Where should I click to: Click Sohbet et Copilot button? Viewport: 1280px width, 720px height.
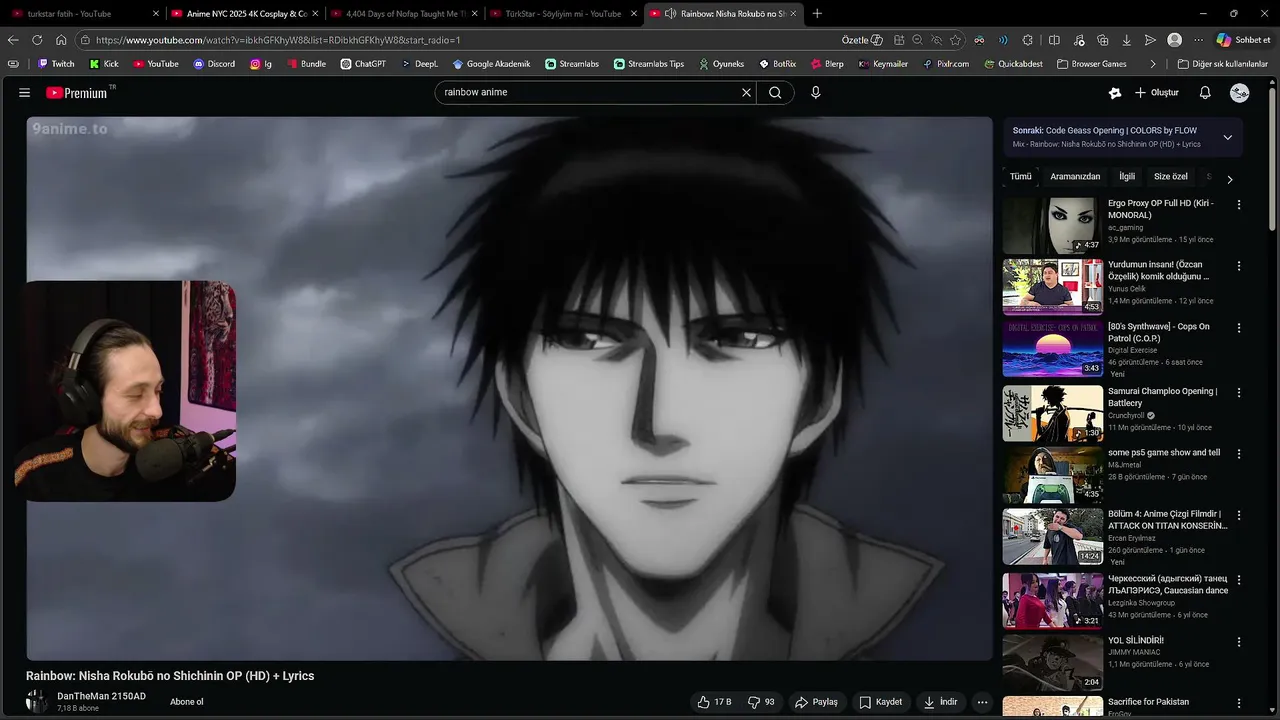click(1243, 40)
